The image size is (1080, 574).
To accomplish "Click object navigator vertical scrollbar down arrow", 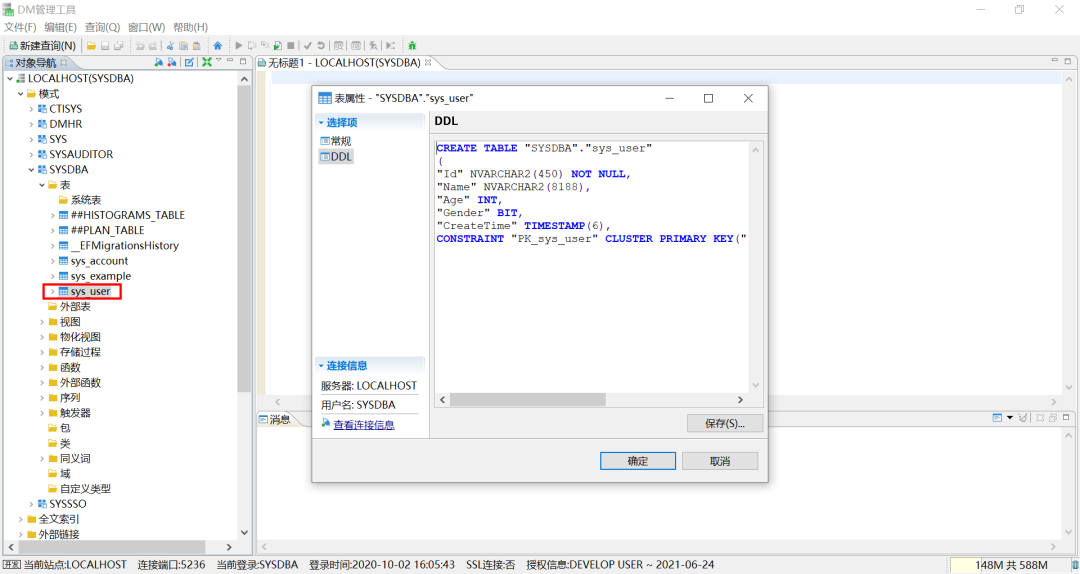I will [244, 533].
